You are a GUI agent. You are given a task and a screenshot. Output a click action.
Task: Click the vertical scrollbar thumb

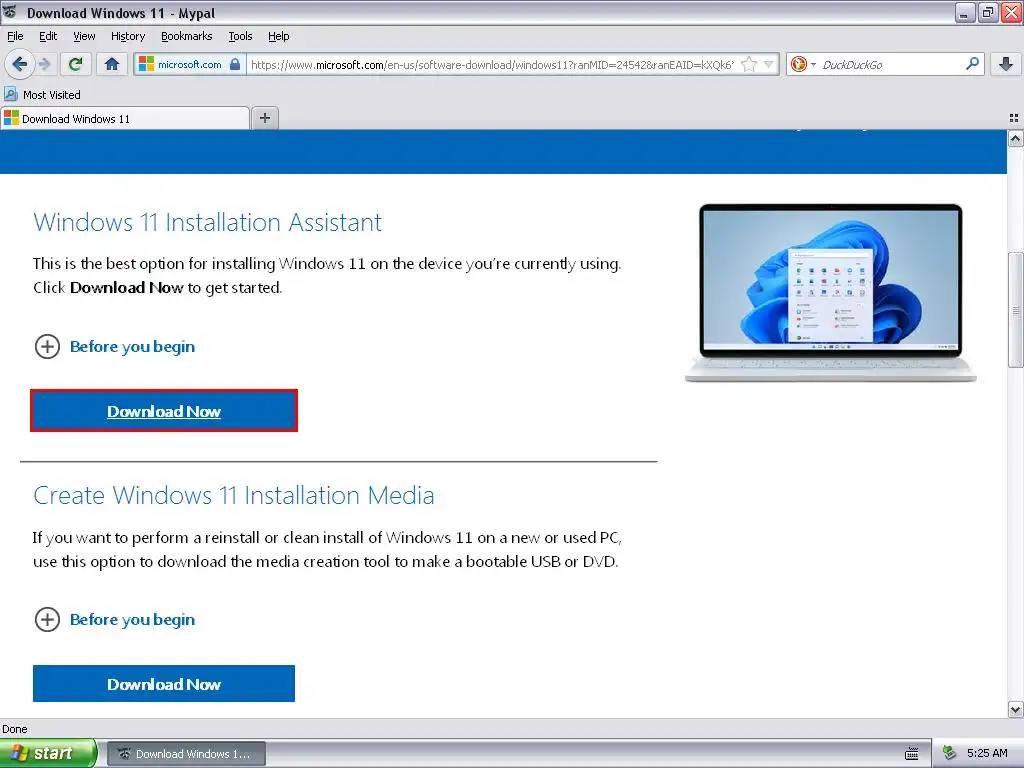(x=1015, y=309)
